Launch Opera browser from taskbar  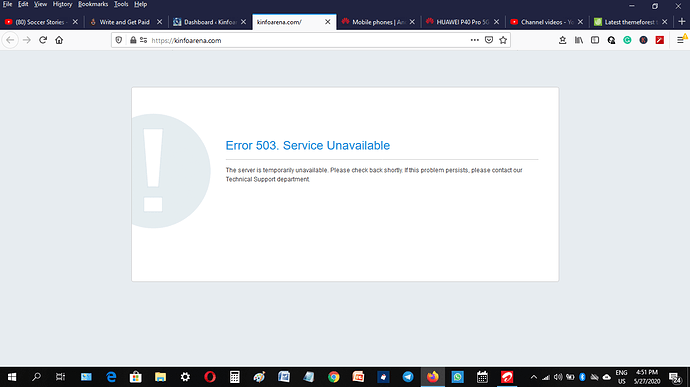pyautogui.click(x=210, y=377)
